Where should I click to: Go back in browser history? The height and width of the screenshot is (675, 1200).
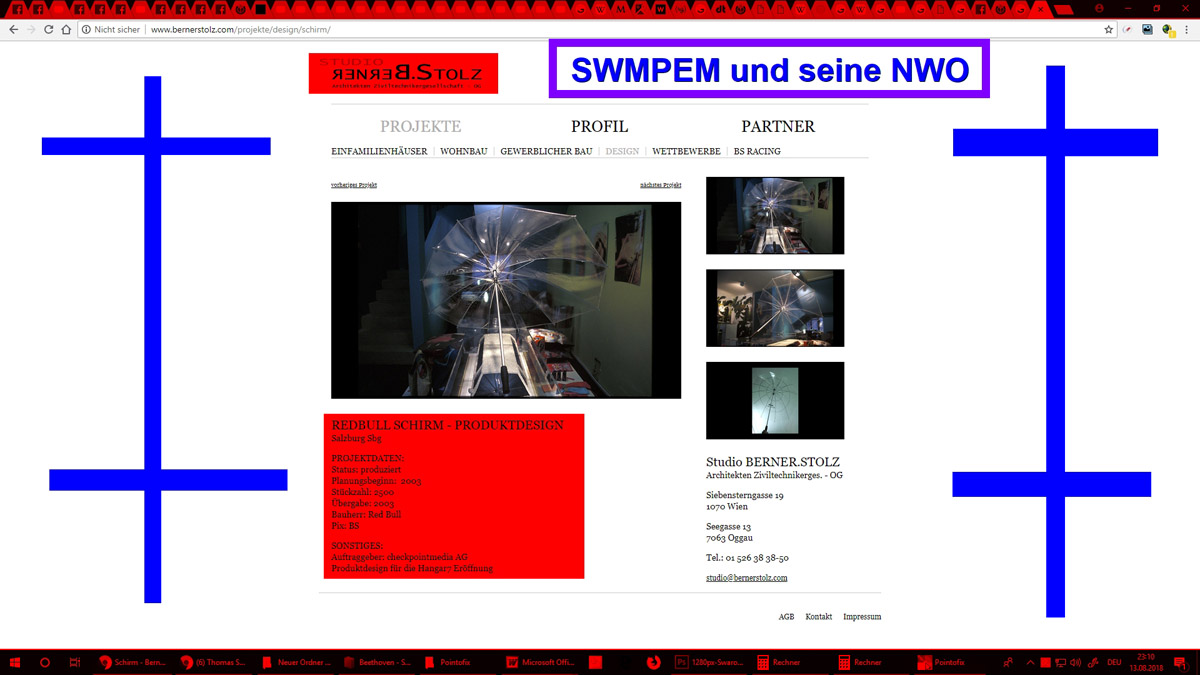tap(14, 30)
